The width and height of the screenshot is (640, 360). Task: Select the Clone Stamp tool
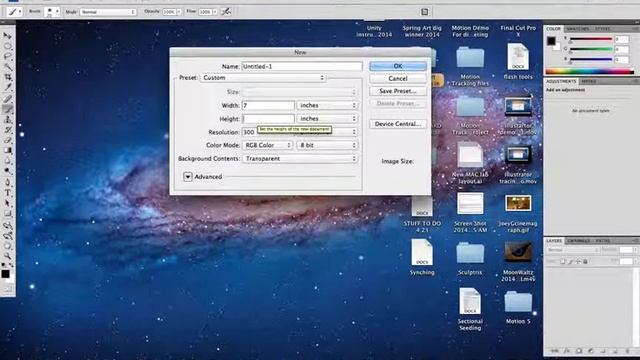[x=7, y=120]
